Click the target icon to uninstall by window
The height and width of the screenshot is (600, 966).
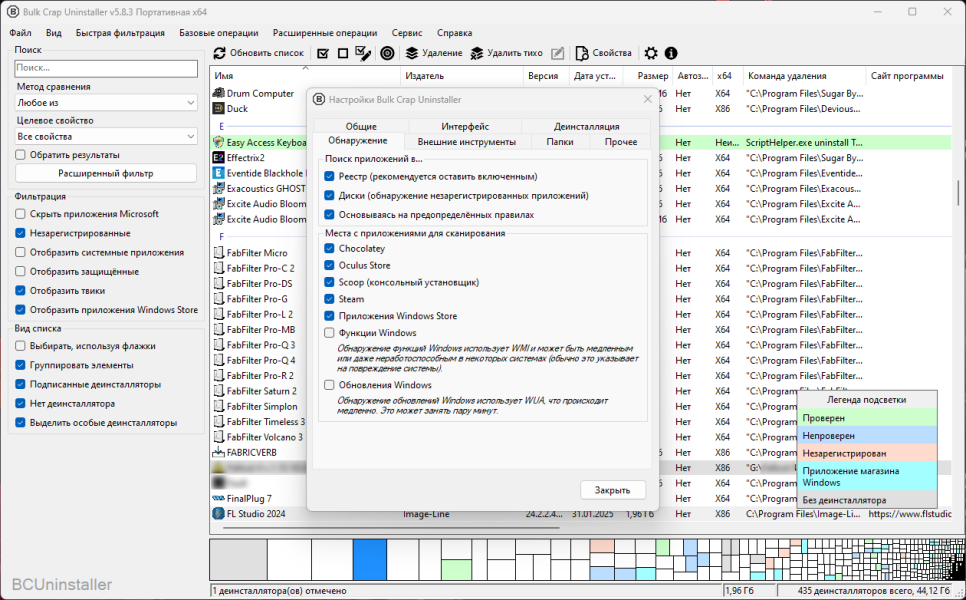click(387, 54)
